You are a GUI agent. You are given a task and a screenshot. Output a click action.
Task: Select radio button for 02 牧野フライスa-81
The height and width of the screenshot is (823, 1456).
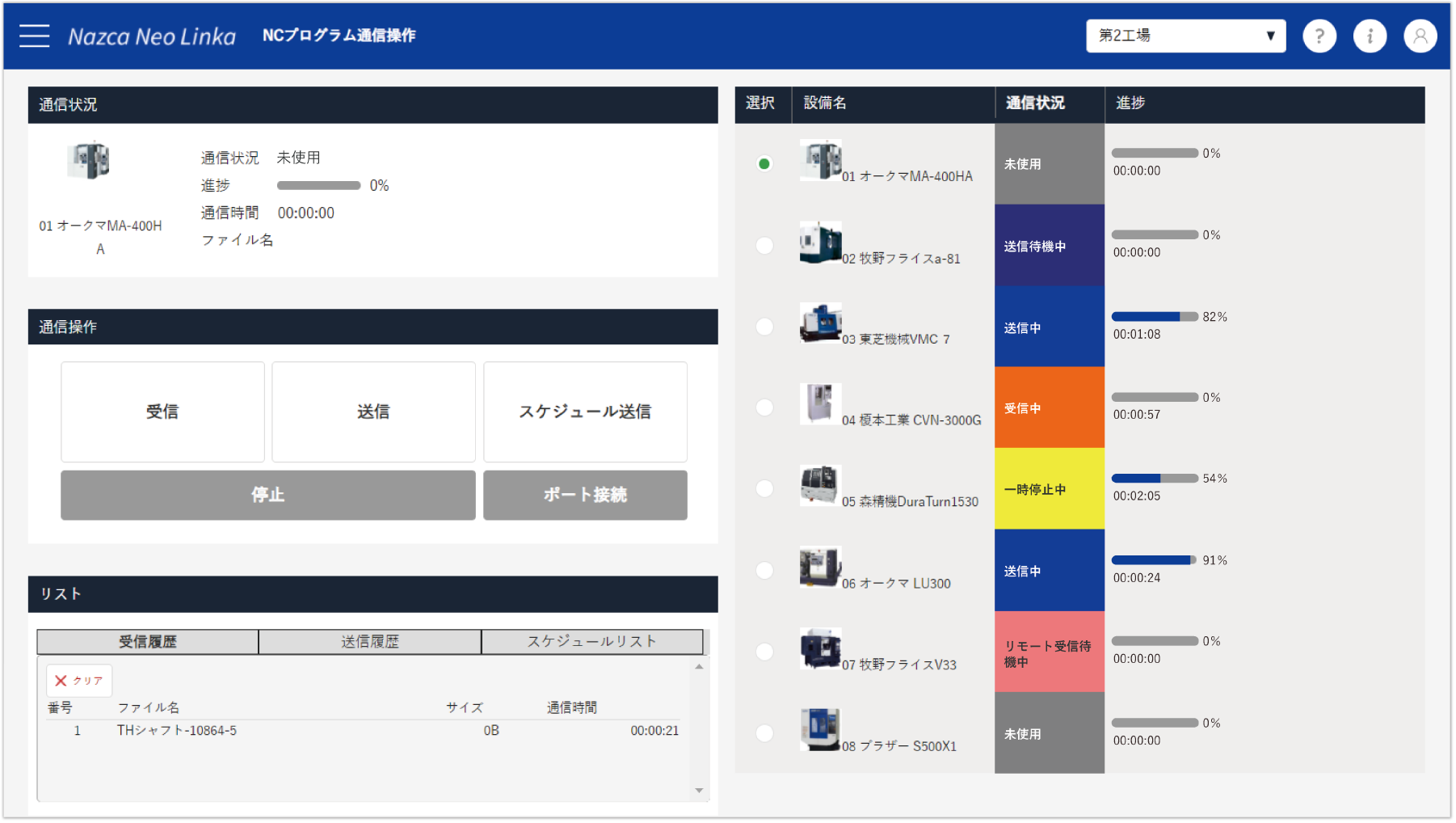[x=763, y=245]
